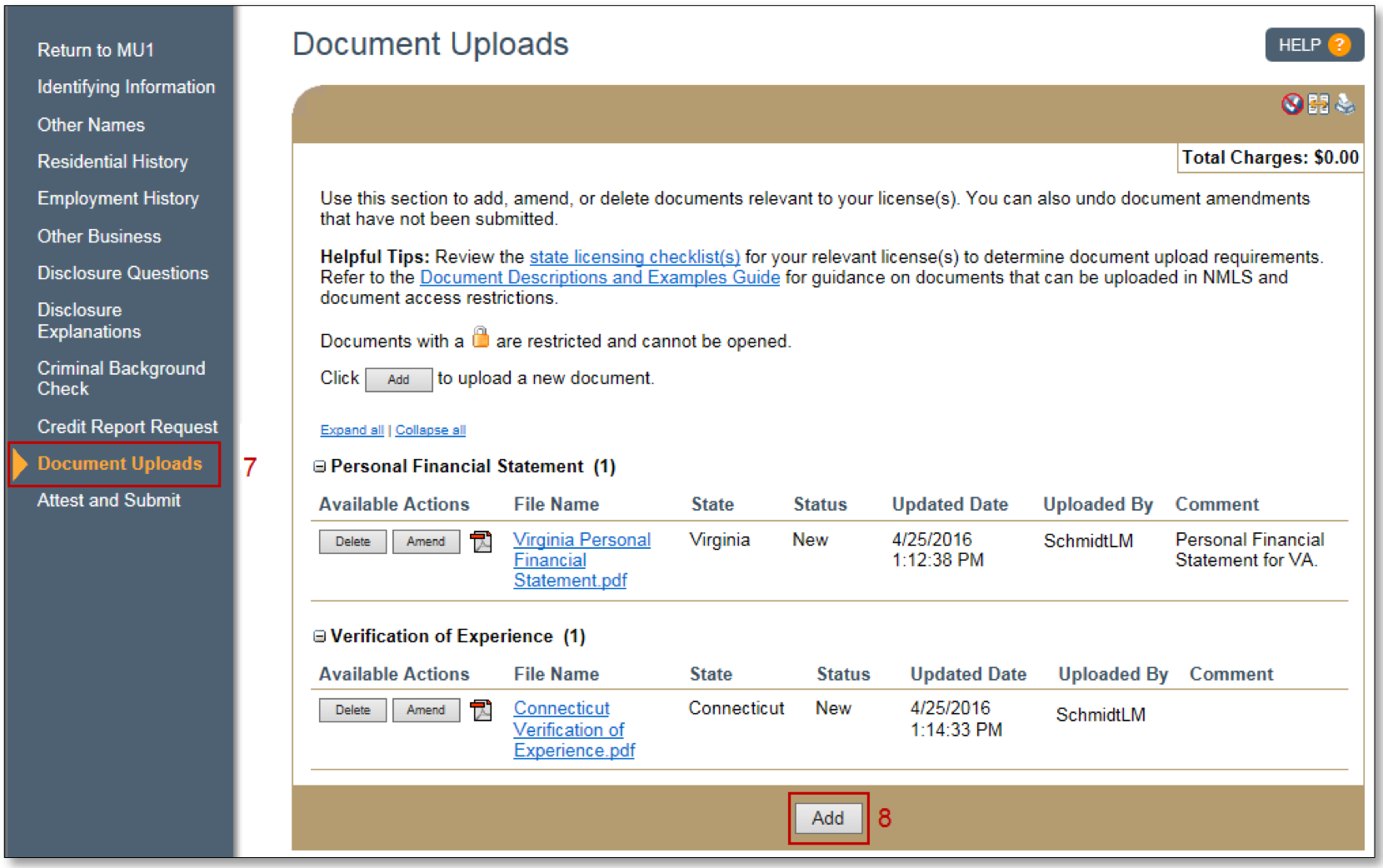Open Connecticut Verification of Experience.pdf link
Screen dimensions: 1383x868
pos(574,729)
